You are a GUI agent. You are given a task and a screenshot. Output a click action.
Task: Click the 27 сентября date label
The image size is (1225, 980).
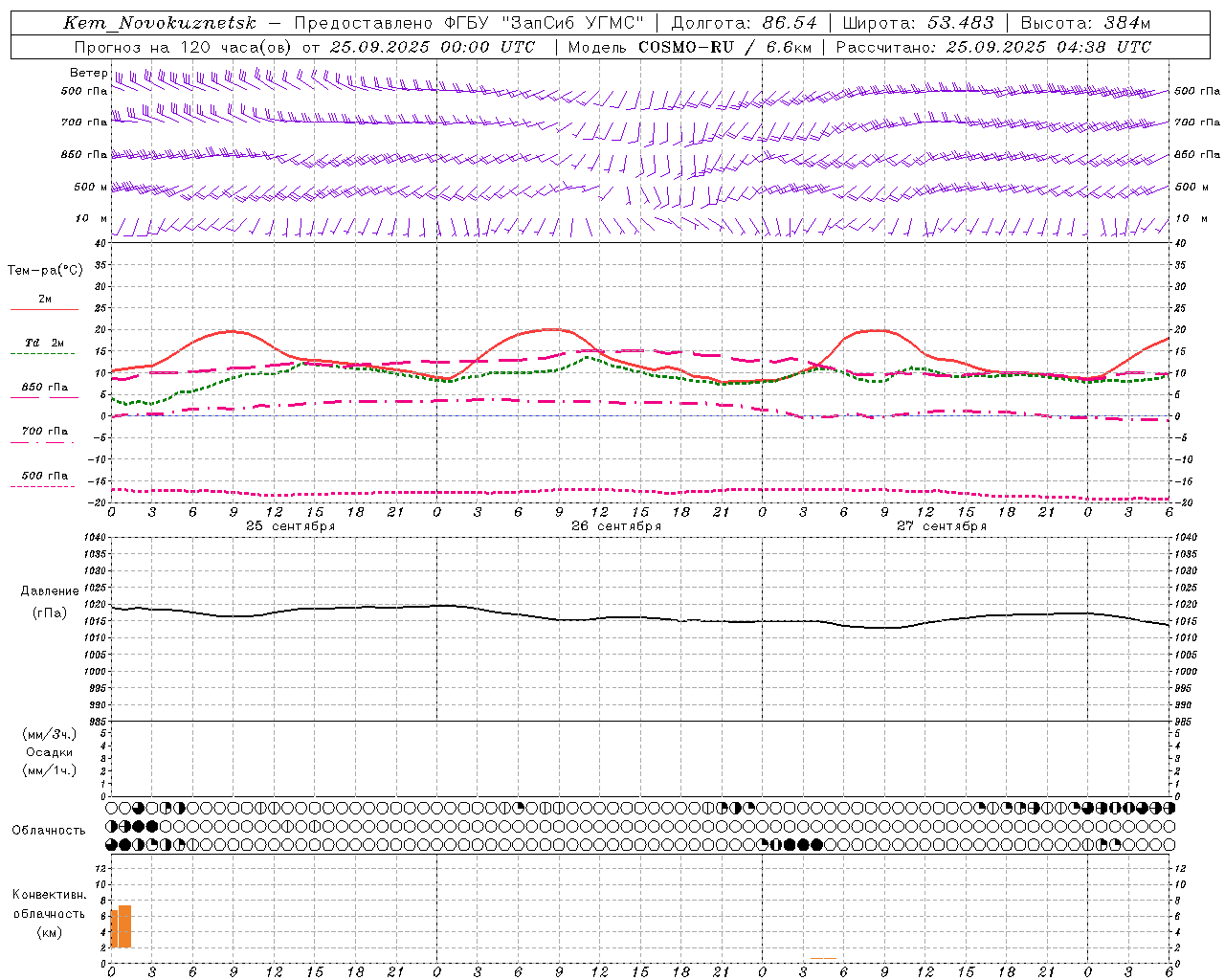tap(942, 526)
